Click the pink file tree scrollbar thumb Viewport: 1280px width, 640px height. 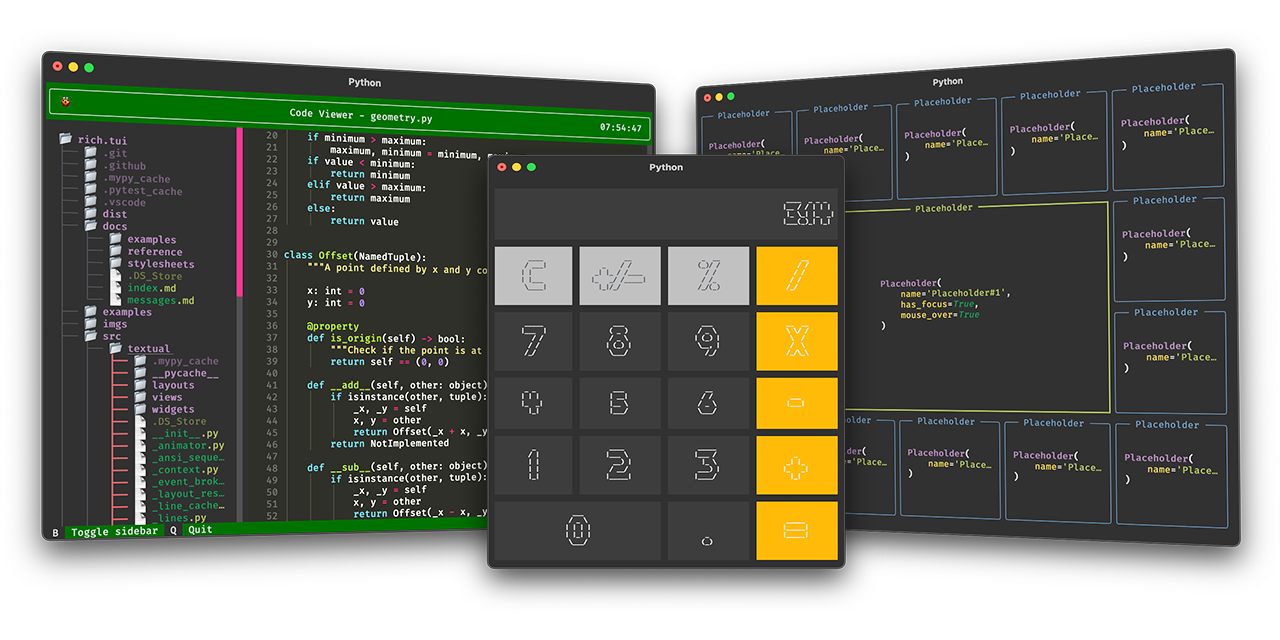click(239, 211)
